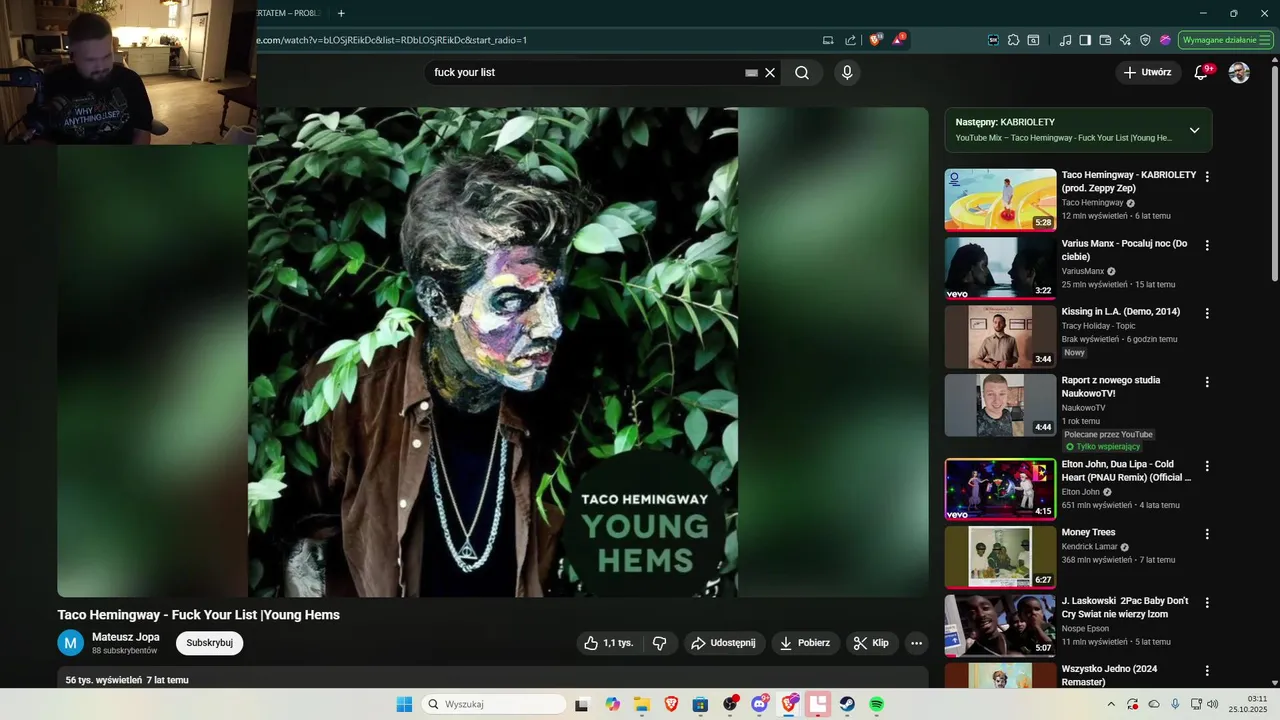1280x720 pixels.
Task: Open YouTube notifications bell
Action: point(1201,72)
